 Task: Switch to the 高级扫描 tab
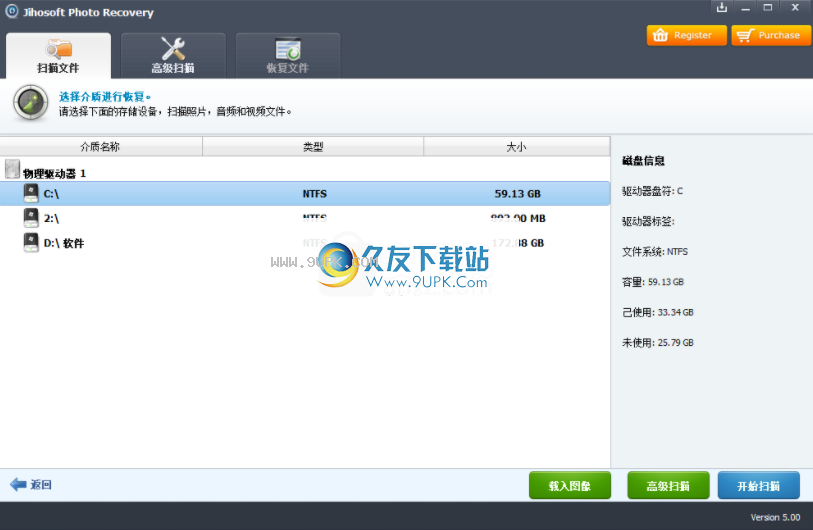(173, 55)
